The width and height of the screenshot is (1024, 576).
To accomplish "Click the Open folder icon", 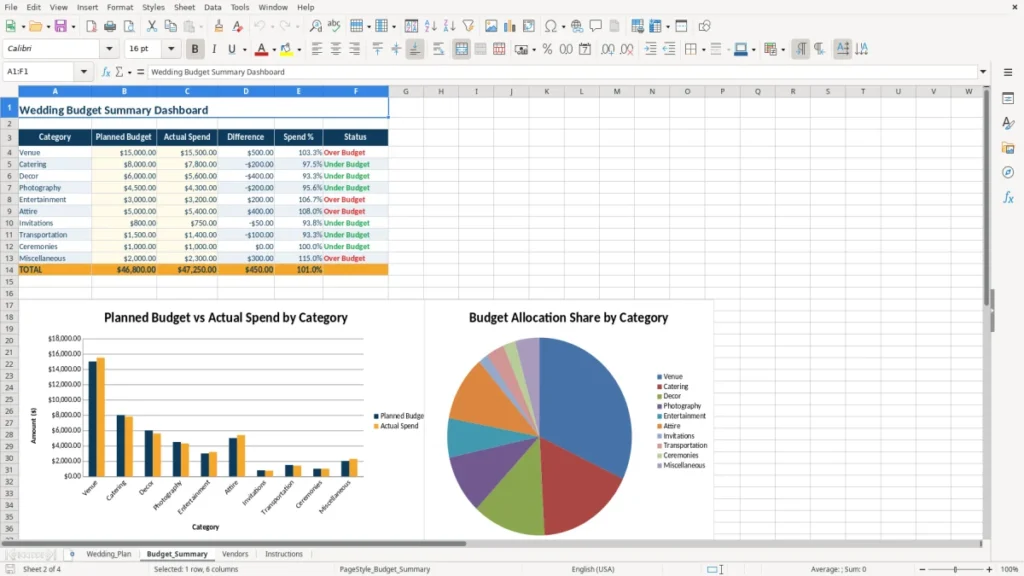I will pos(35,26).
